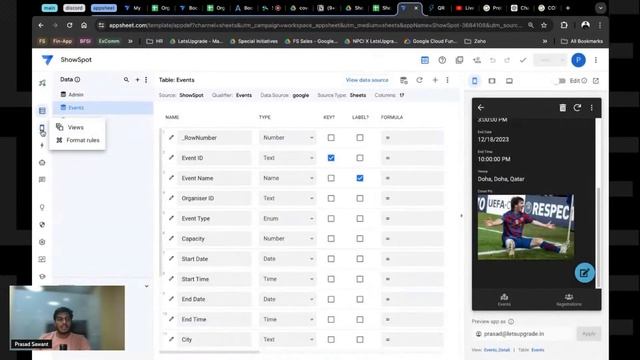
Task: Enable Key checkbox for Start Date
Action: (331, 259)
